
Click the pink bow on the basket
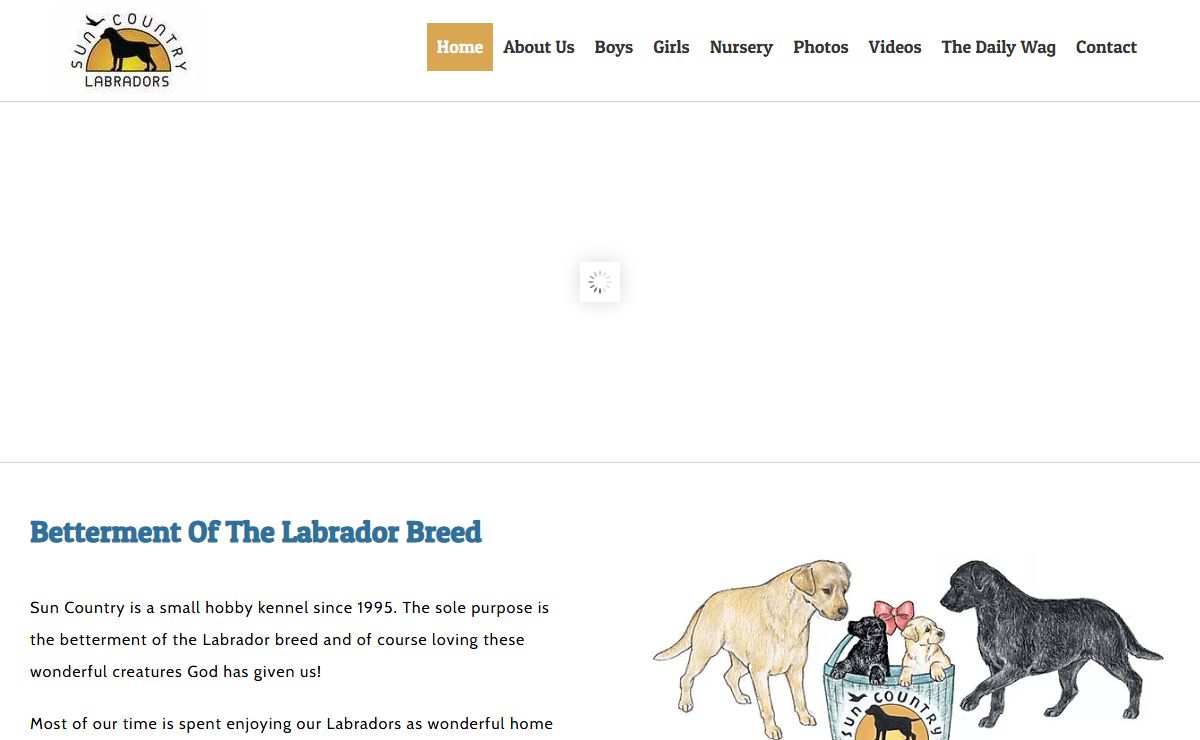(893, 614)
